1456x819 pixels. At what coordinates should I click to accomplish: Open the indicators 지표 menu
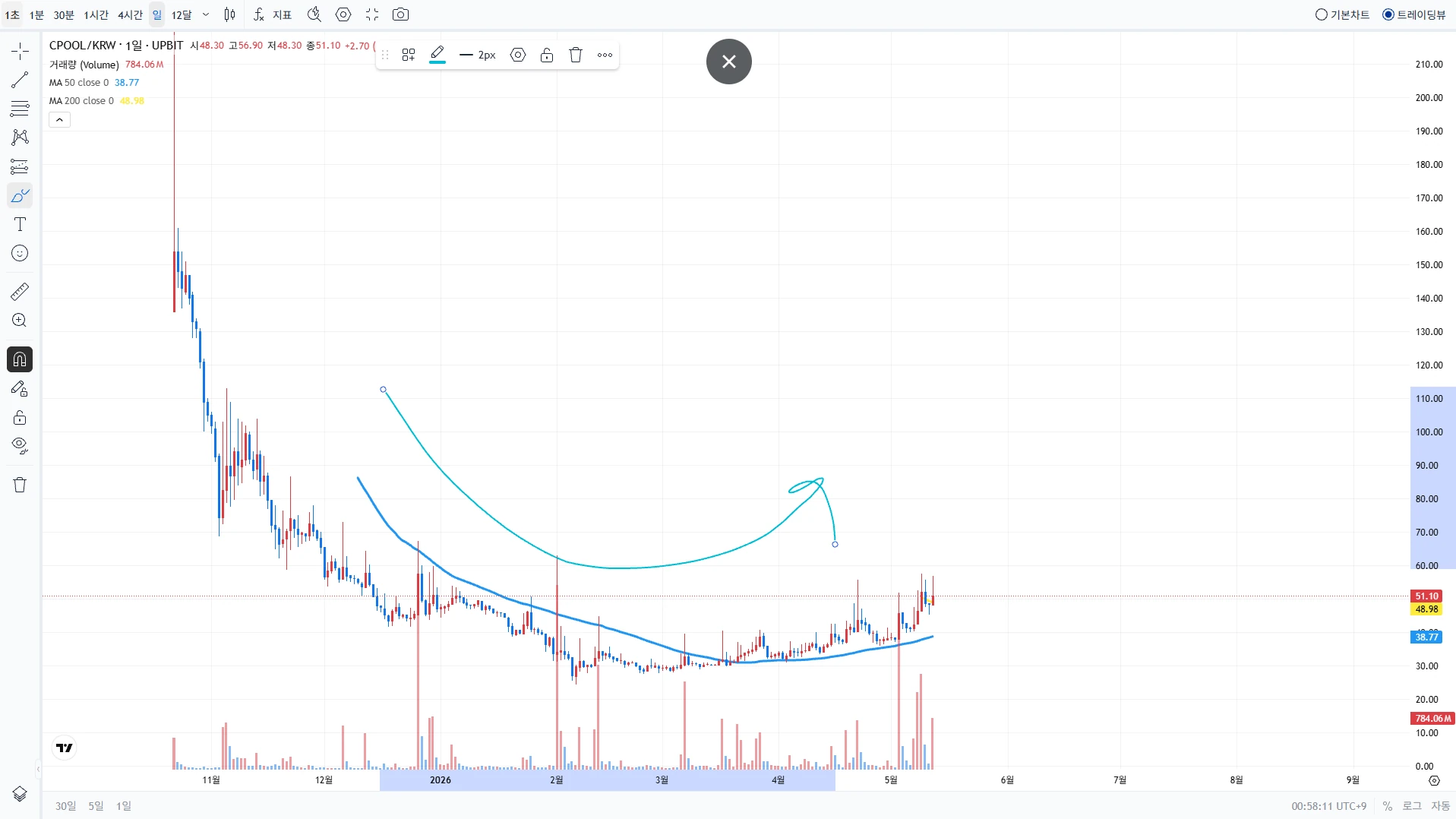click(x=273, y=14)
